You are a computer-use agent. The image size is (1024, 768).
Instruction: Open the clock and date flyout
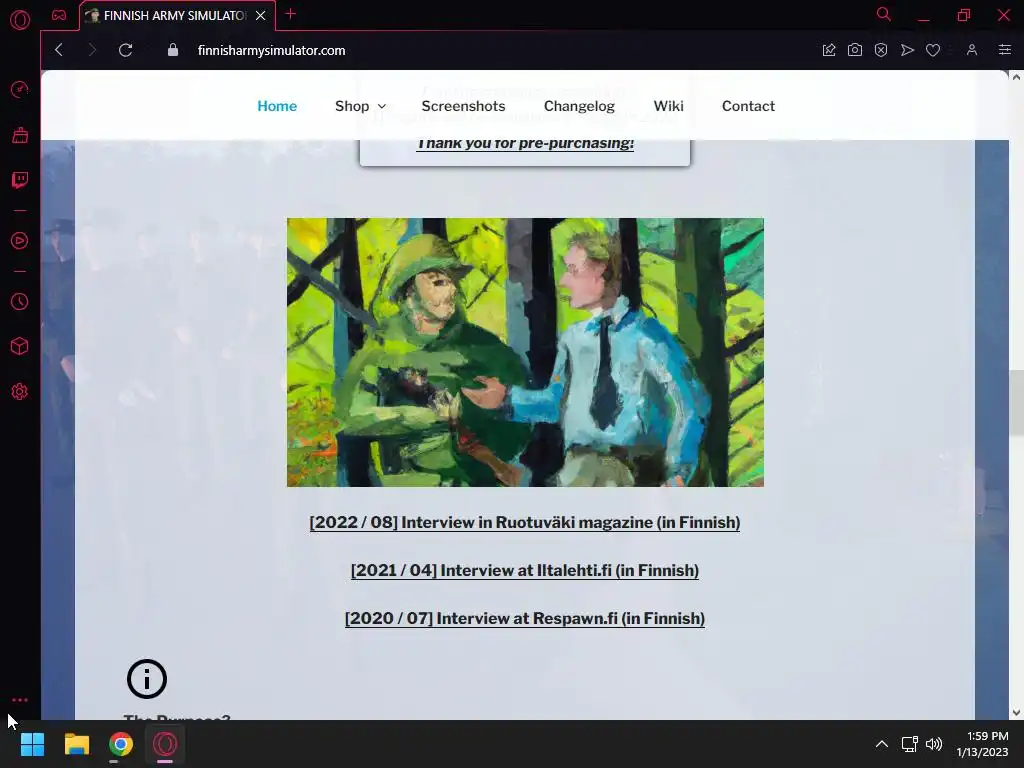(x=982, y=744)
